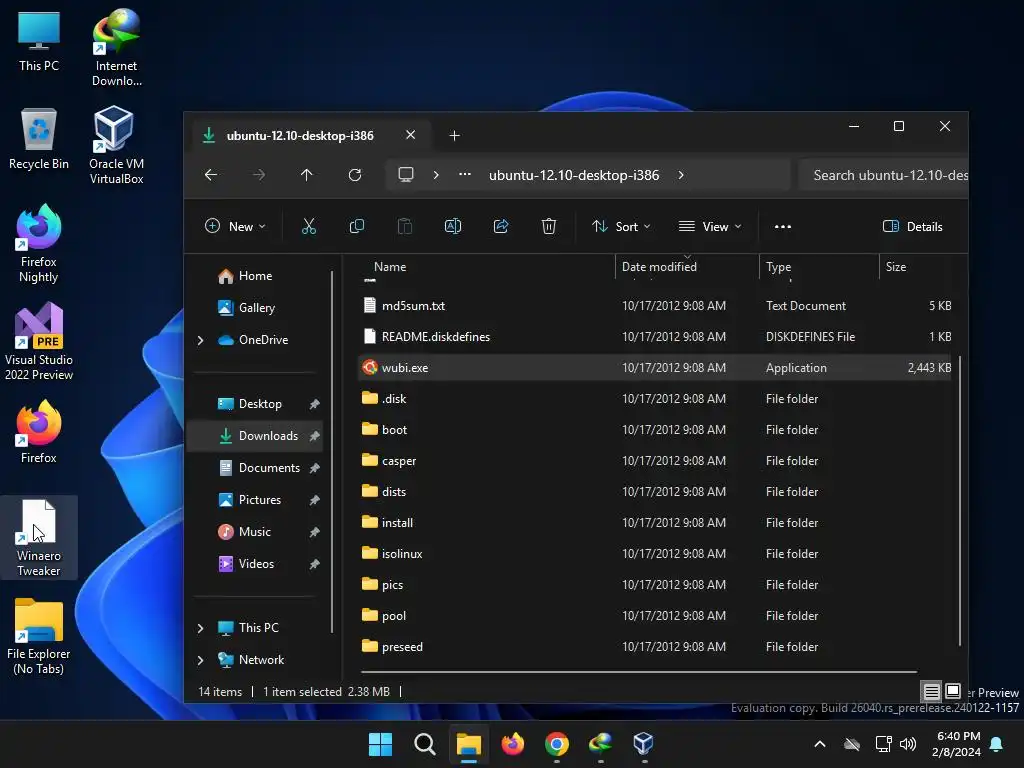The image size is (1024, 768).
Task: Open the Sort dropdown
Action: coord(621,227)
